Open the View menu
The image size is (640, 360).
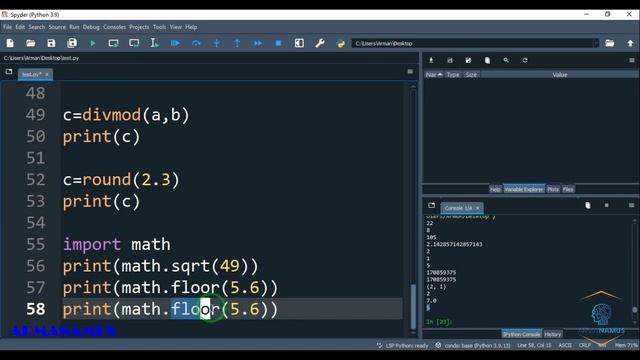(x=176, y=27)
